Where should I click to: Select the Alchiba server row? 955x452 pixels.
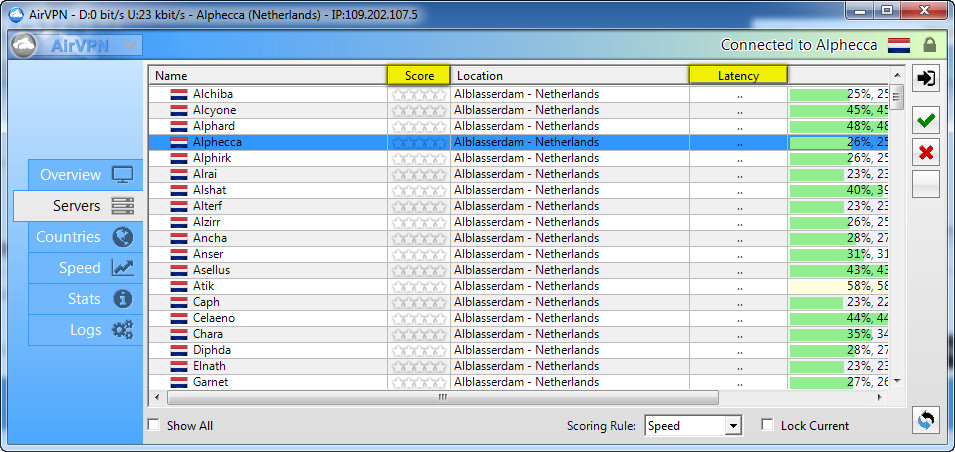coord(518,94)
